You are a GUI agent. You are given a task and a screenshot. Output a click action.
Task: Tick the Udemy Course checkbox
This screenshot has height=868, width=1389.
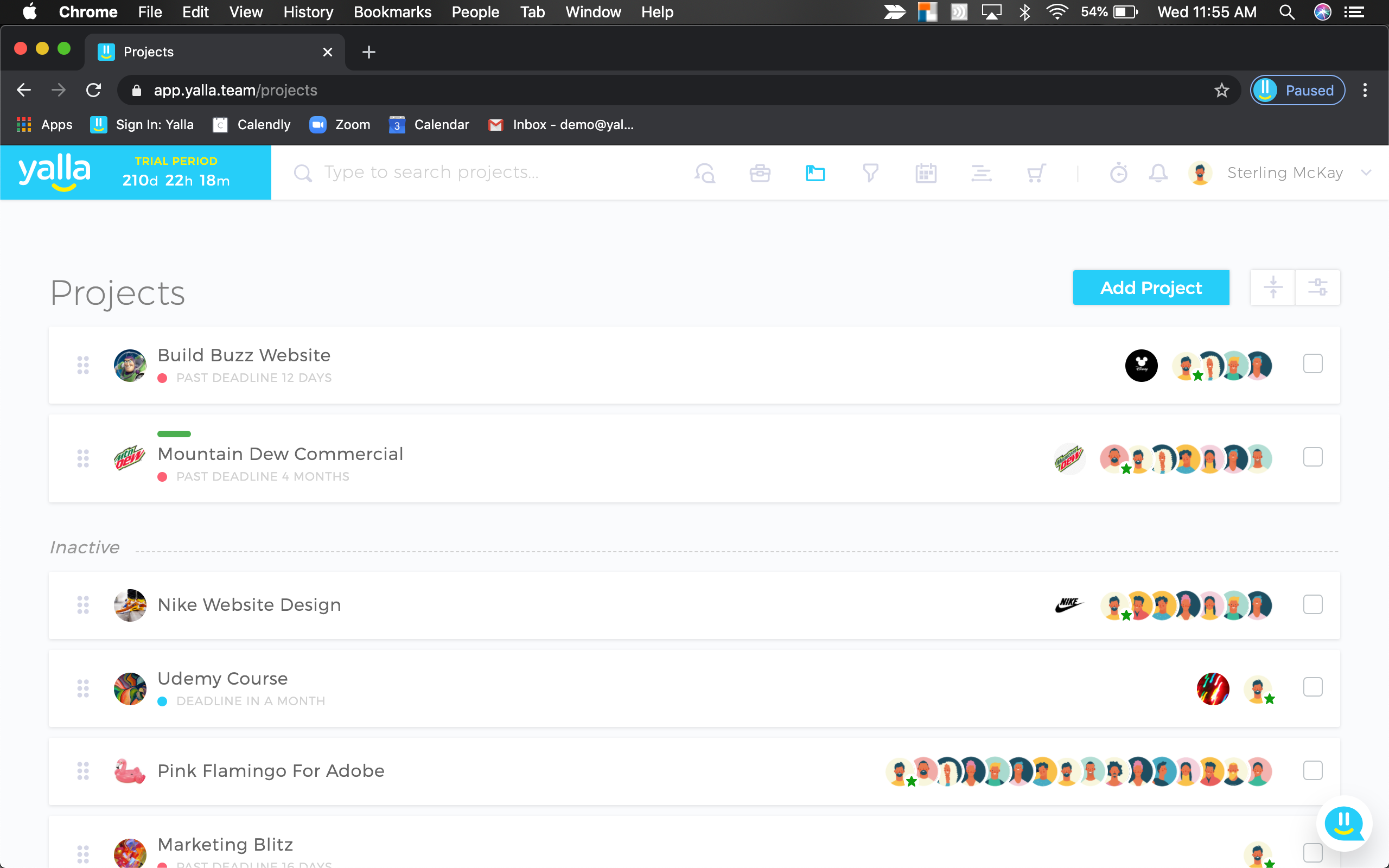pyautogui.click(x=1312, y=687)
